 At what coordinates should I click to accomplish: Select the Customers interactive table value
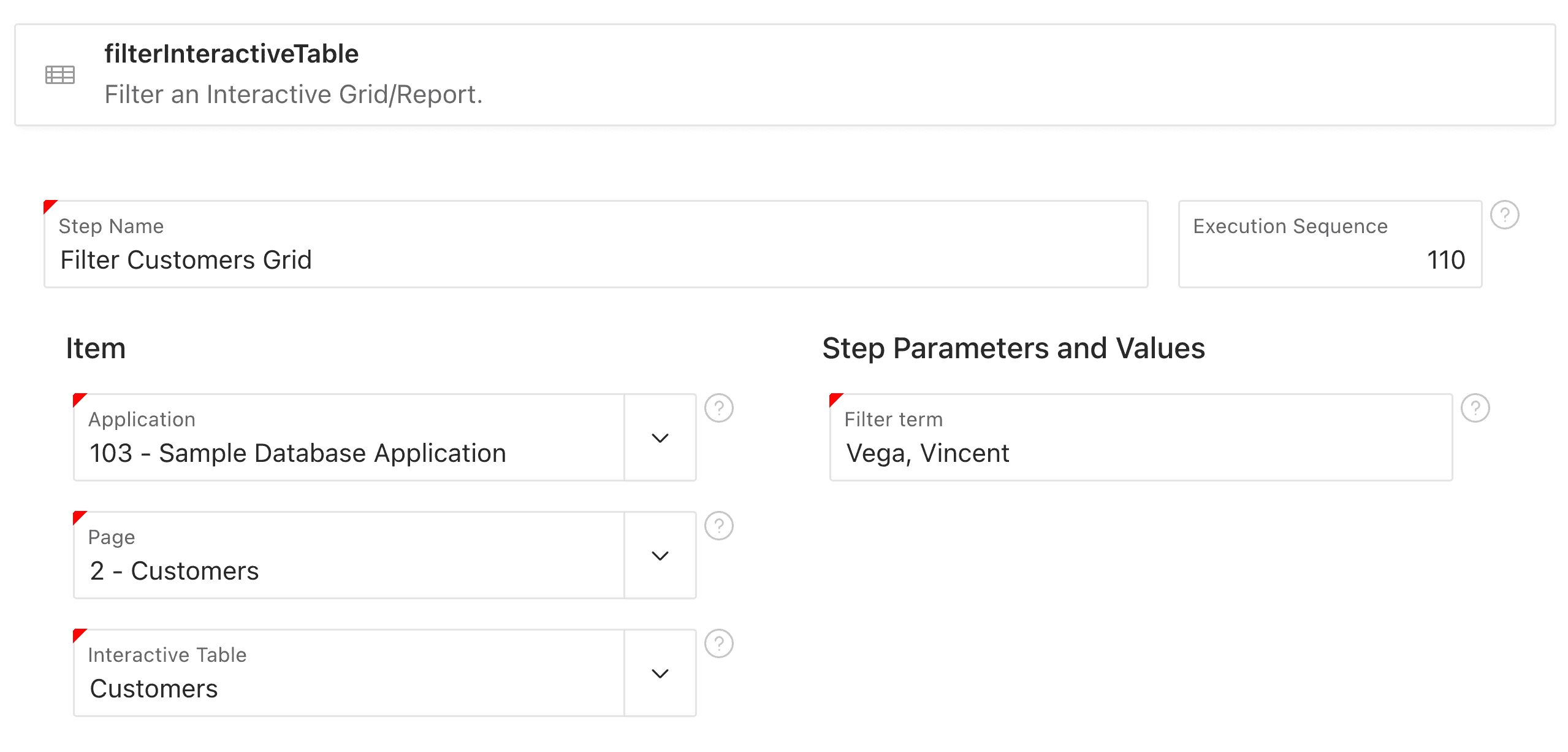click(154, 689)
